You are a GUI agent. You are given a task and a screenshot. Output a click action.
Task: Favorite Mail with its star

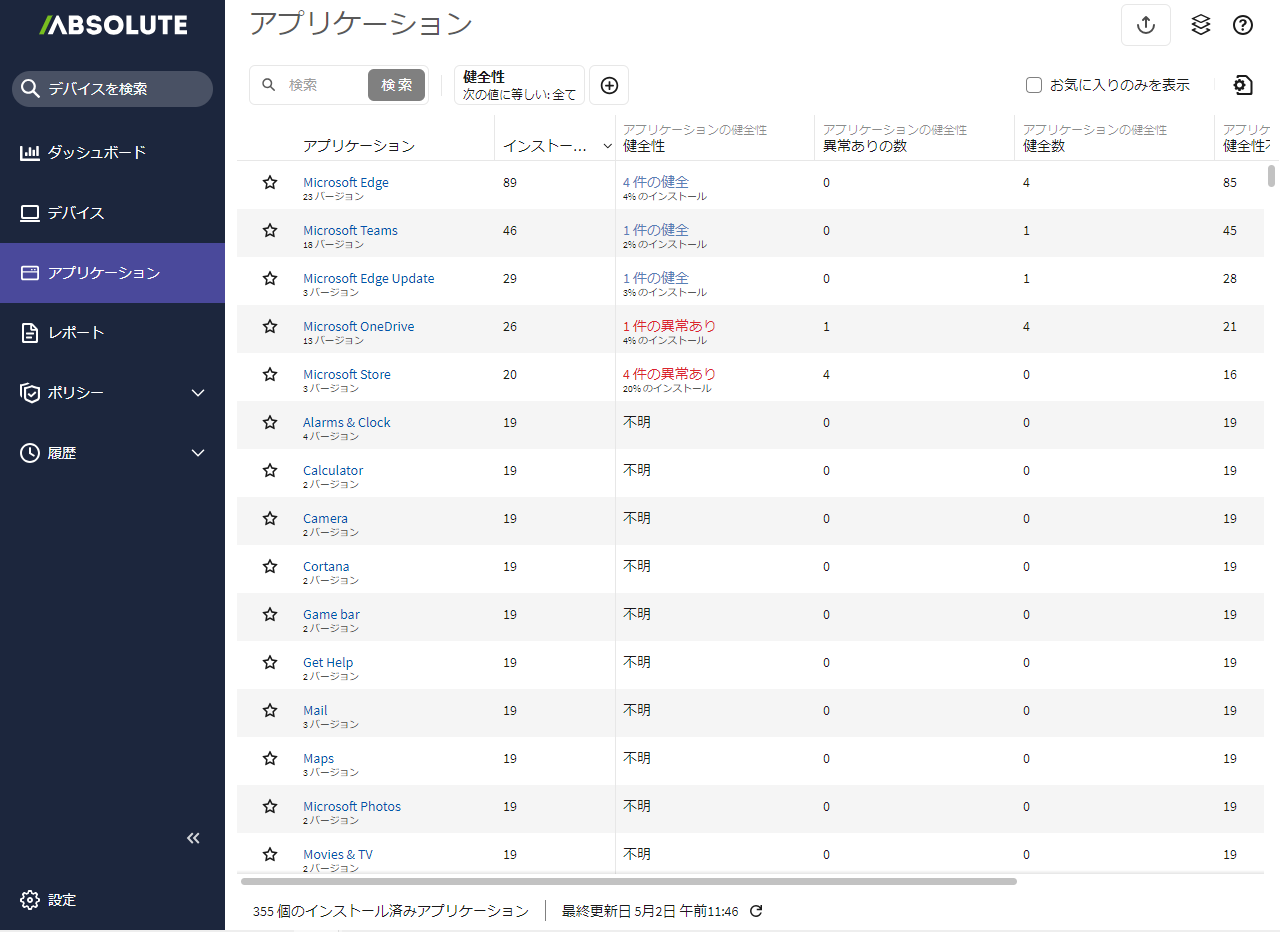pyautogui.click(x=270, y=711)
